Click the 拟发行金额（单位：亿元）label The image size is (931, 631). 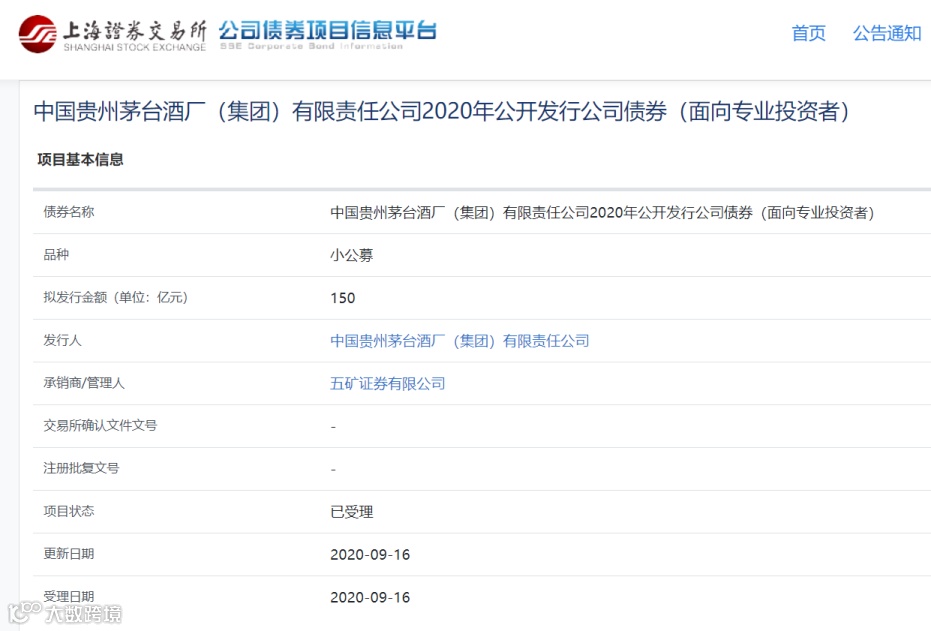pyautogui.click(x=116, y=297)
